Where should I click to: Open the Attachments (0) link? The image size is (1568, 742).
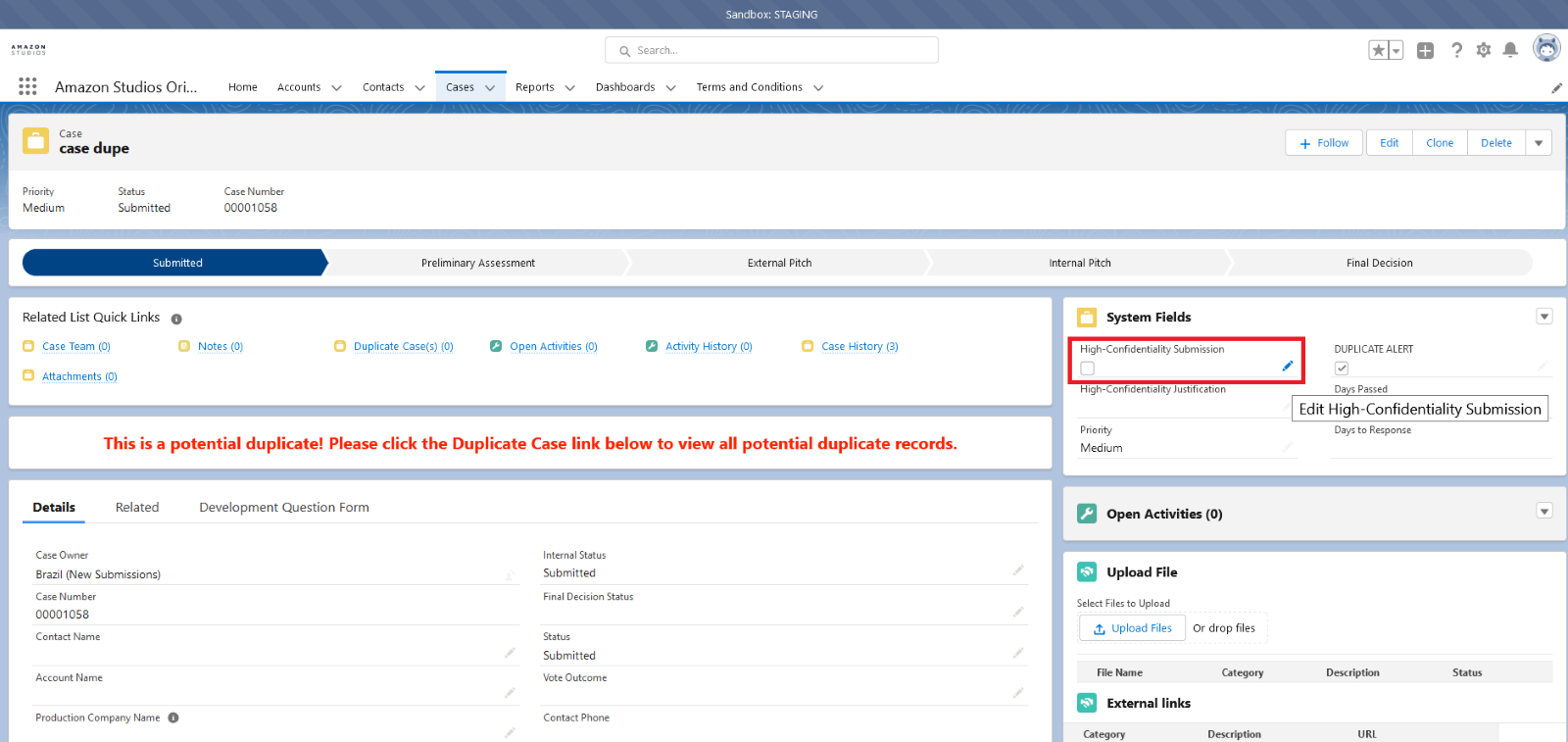point(79,376)
